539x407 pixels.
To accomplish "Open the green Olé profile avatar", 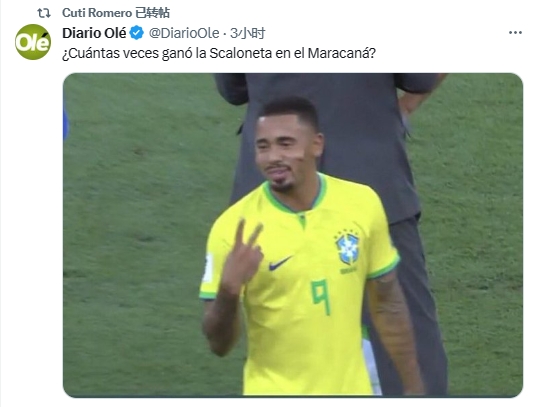I will tap(33, 42).
